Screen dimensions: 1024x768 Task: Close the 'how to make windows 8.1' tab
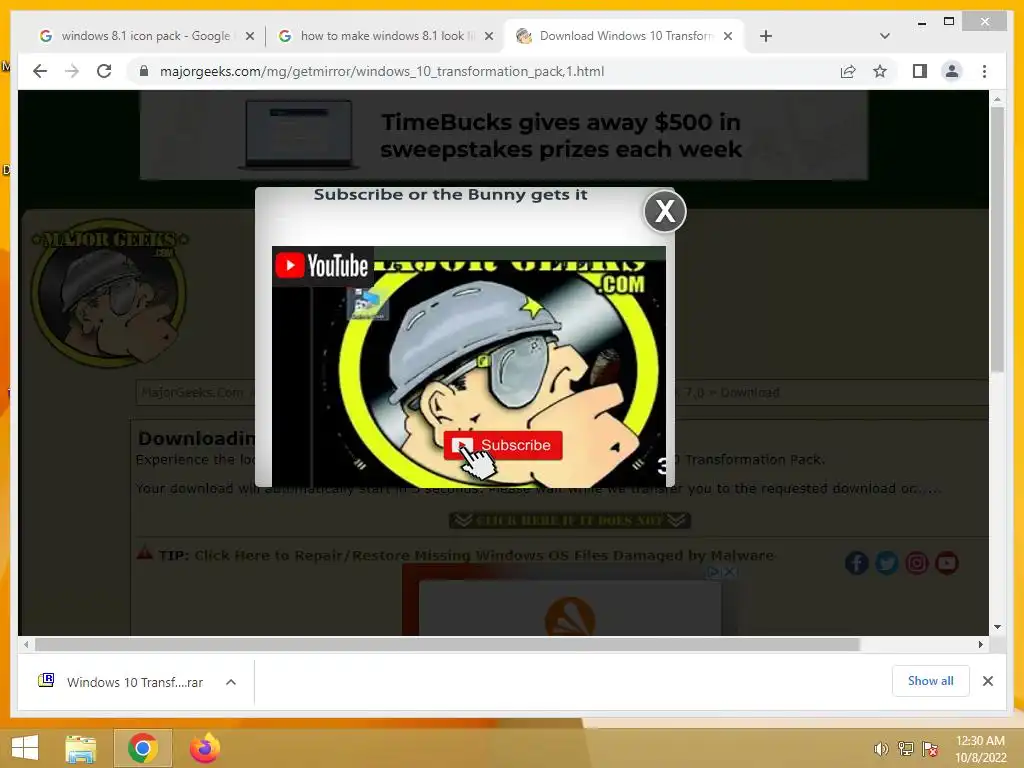[488, 36]
